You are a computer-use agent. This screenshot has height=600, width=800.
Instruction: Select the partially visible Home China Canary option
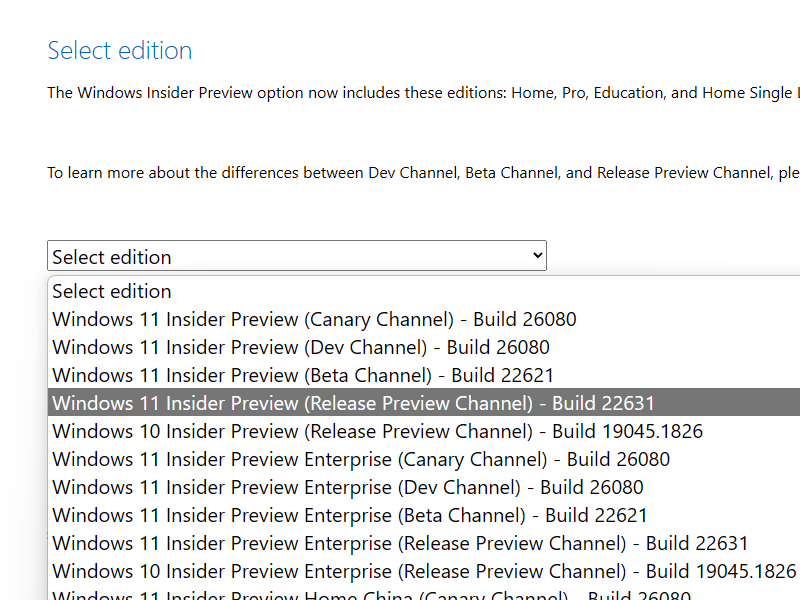tap(370, 595)
